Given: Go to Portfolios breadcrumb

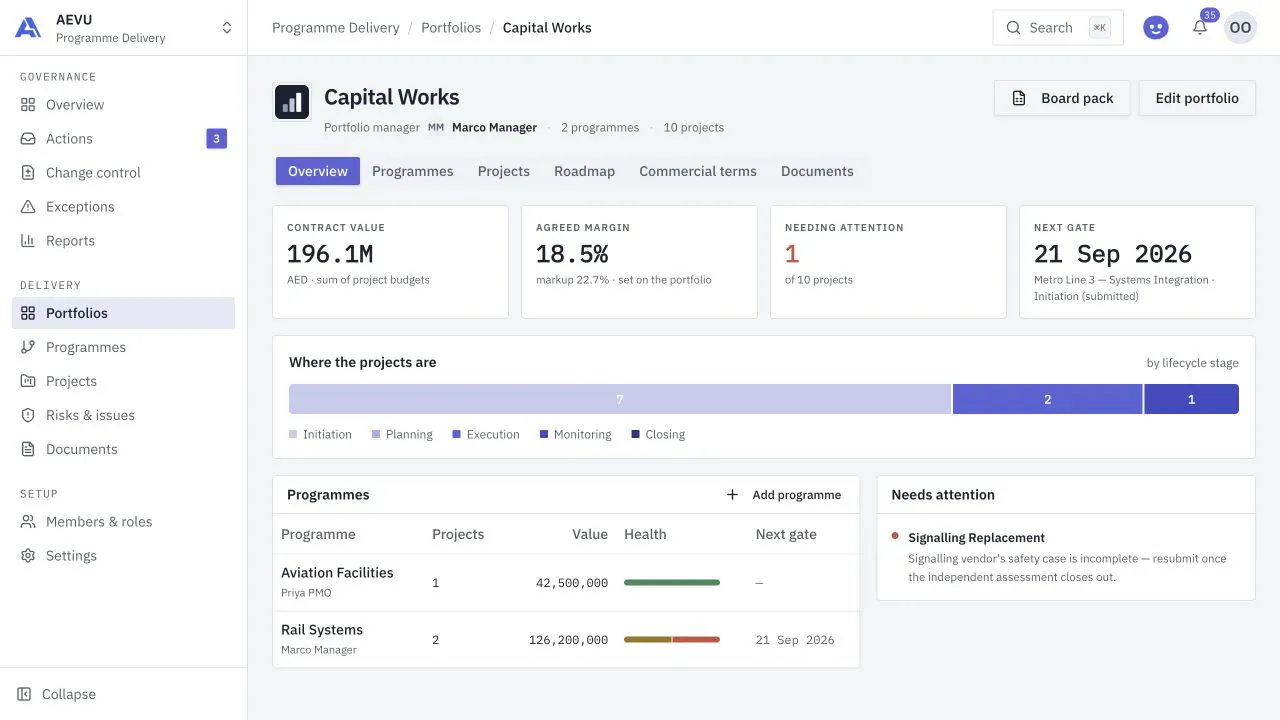Looking at the screenshot, I should 451,28.
